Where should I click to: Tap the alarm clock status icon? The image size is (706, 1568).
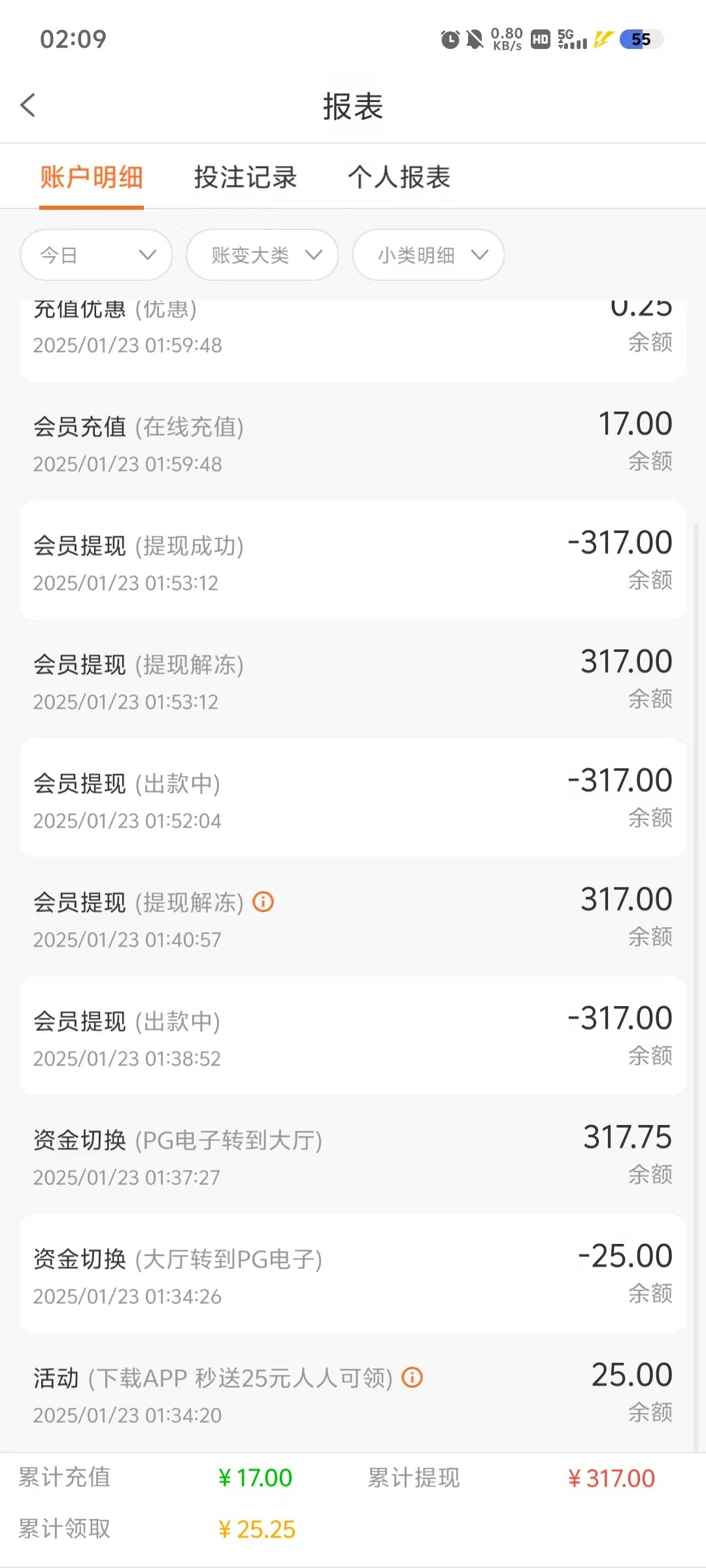point(450,40)
